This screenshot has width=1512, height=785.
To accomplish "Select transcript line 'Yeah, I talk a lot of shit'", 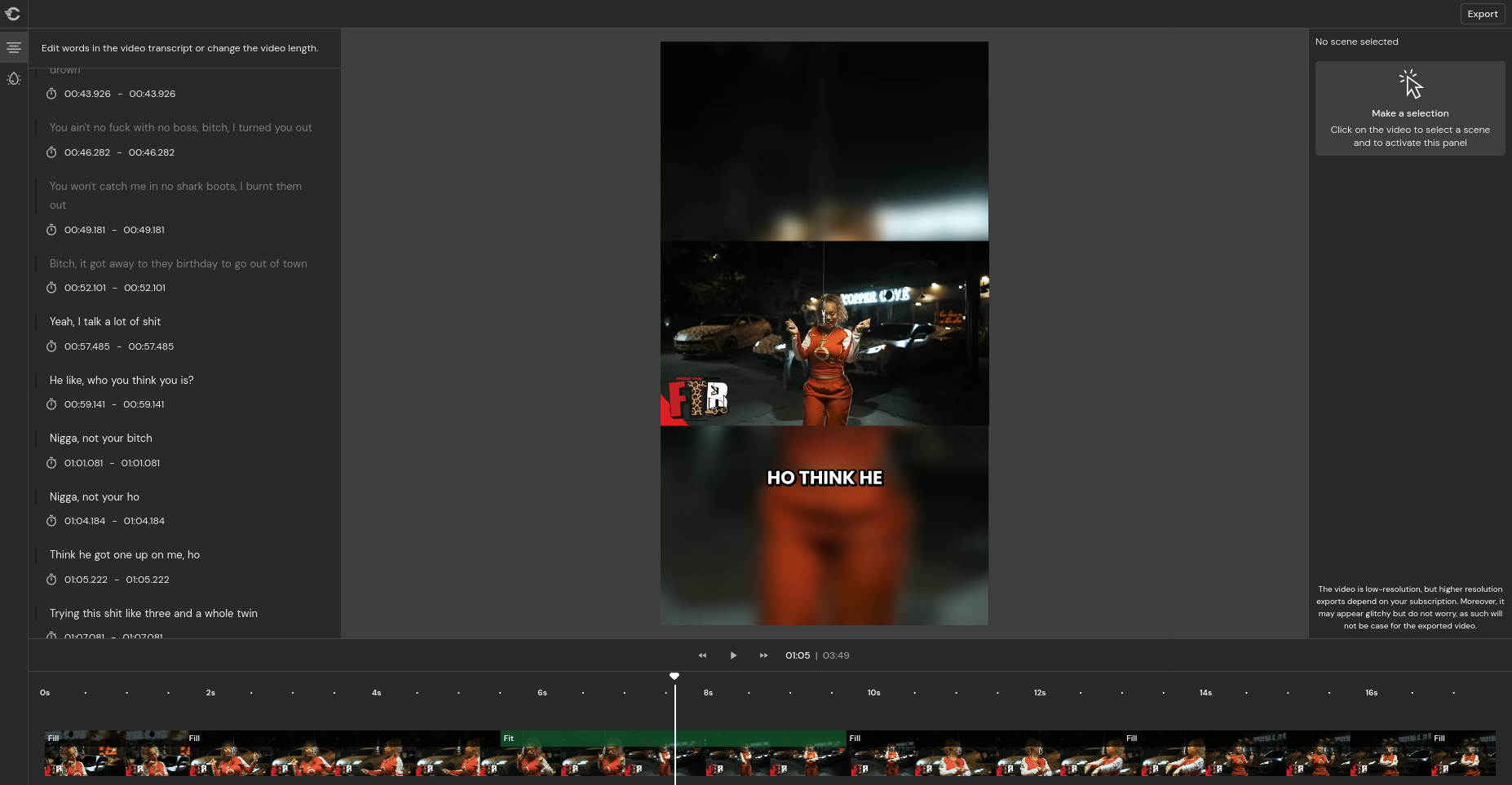I will (x=105, y=322).
